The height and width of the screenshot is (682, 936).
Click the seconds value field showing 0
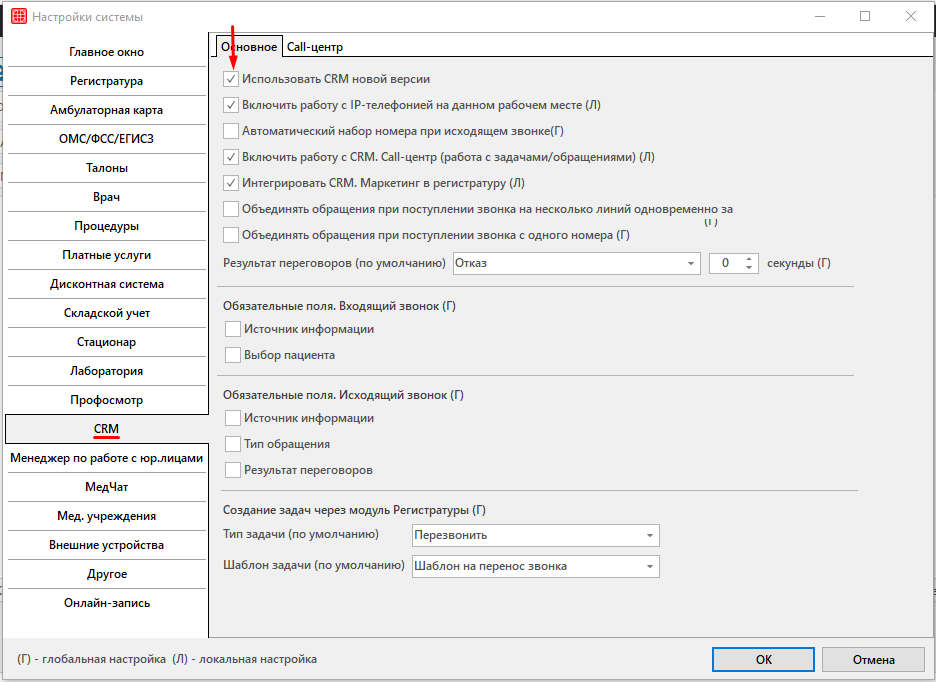(x=726, y=263)
